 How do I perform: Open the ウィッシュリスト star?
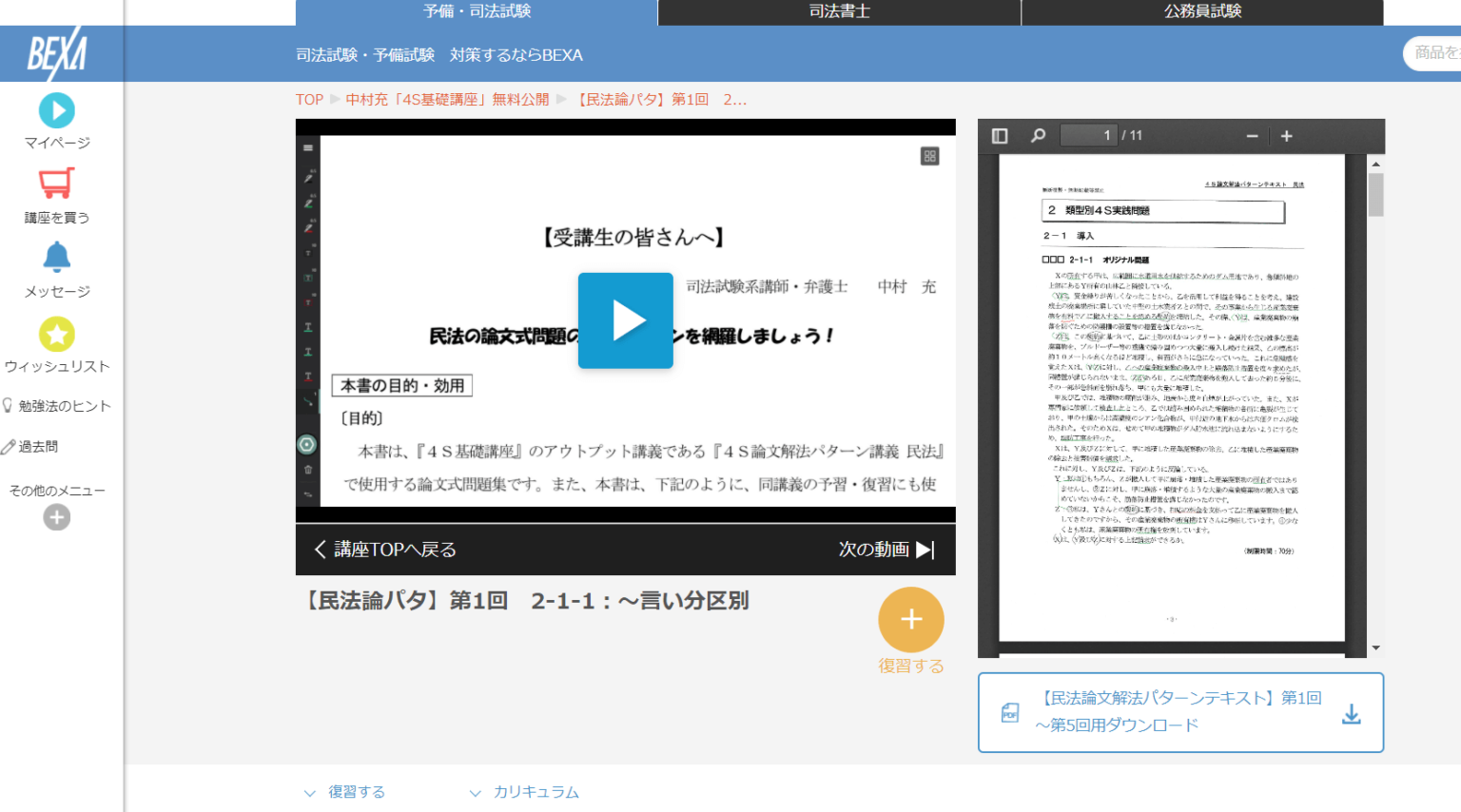pos(57,344)
